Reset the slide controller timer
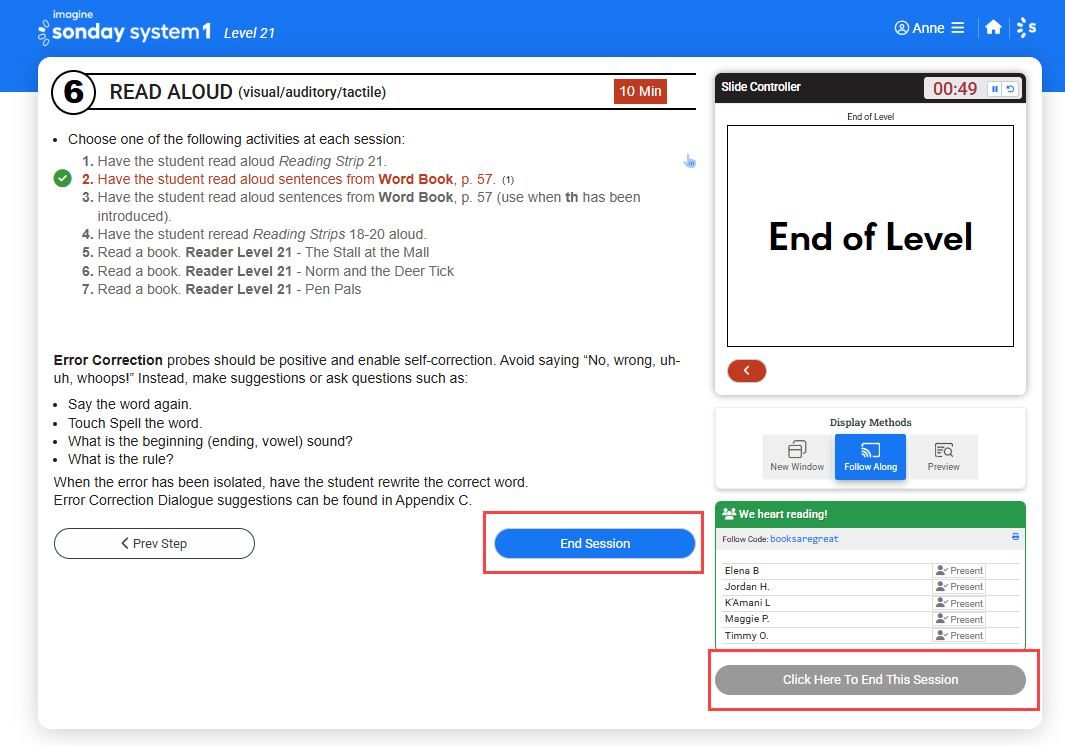The height and width of the screenshot is (746, 1065). [x=1011, y=89]
